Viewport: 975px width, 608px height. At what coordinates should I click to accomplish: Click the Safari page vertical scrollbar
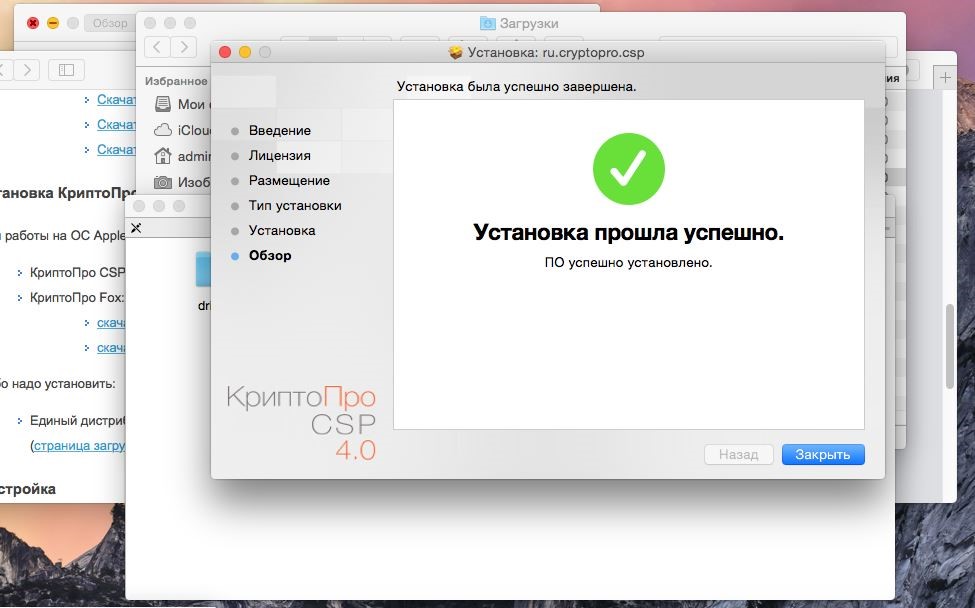coord(950,346)
